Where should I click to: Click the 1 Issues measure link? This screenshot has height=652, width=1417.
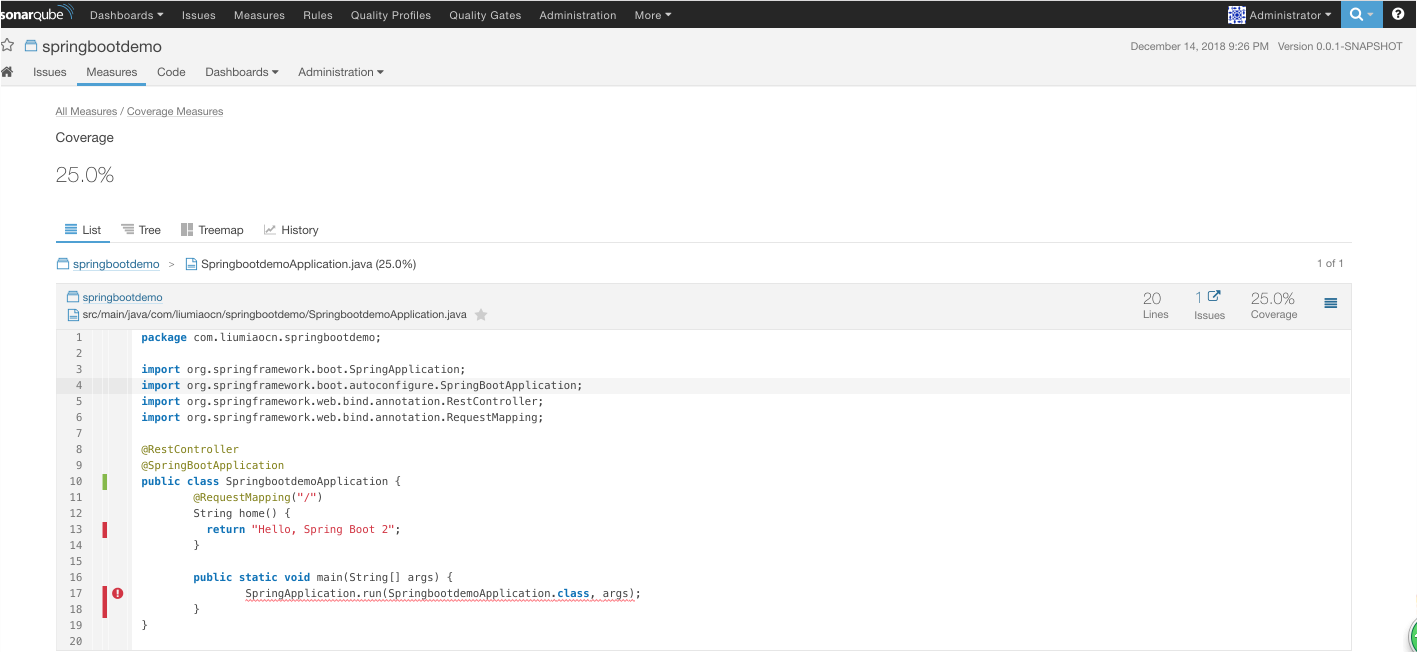pyautogui.click(x=1209, y=305)
